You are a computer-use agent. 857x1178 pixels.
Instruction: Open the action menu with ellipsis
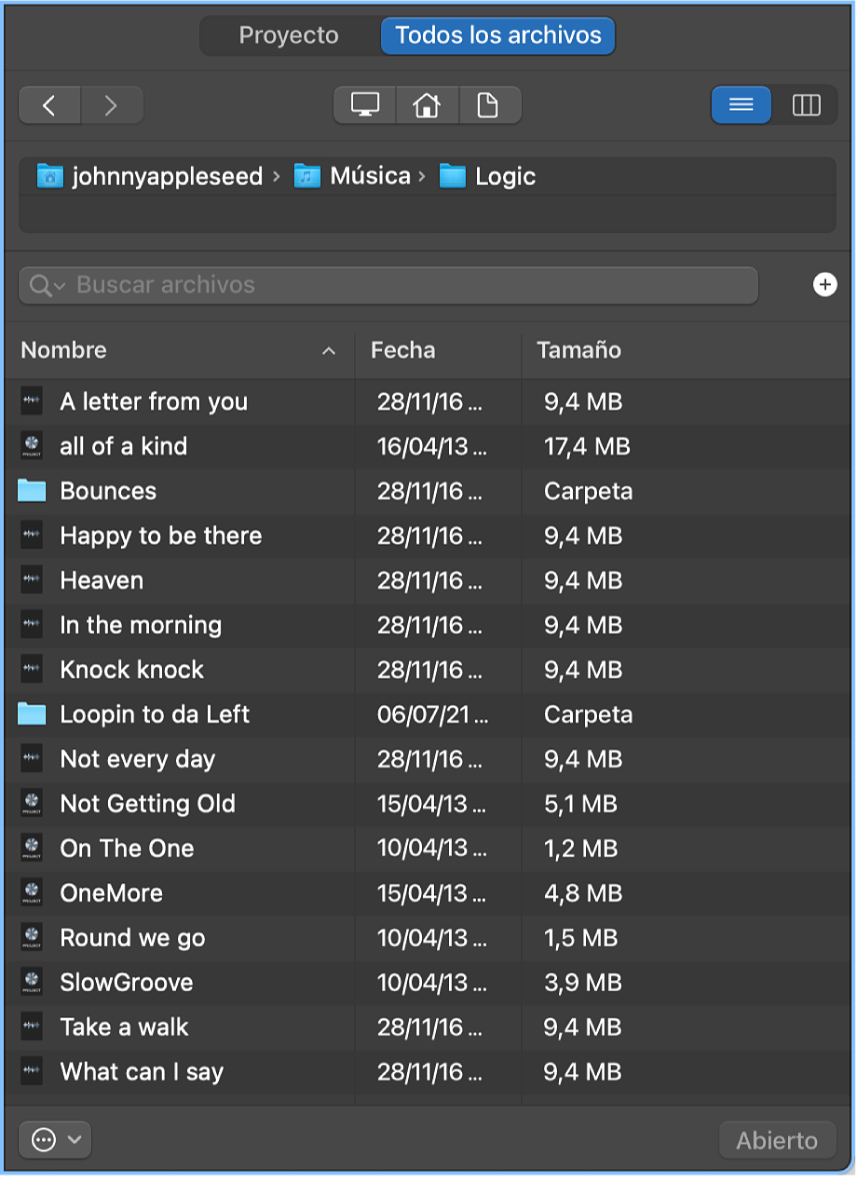[55, 1140]
